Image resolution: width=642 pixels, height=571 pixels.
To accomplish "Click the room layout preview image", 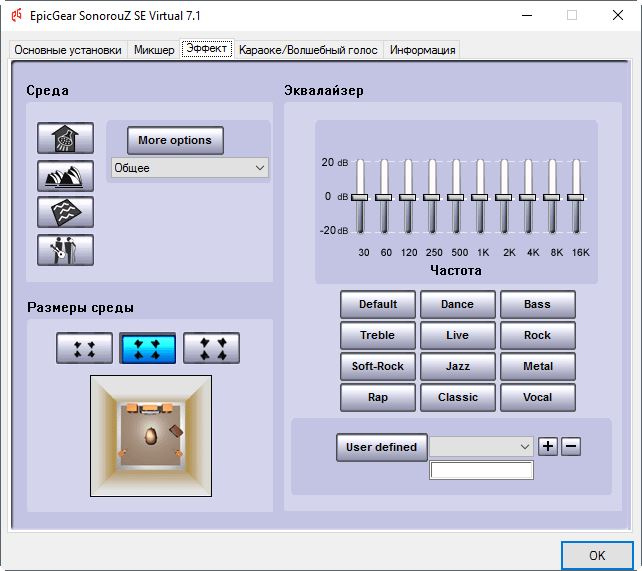I will coord(151,436).
